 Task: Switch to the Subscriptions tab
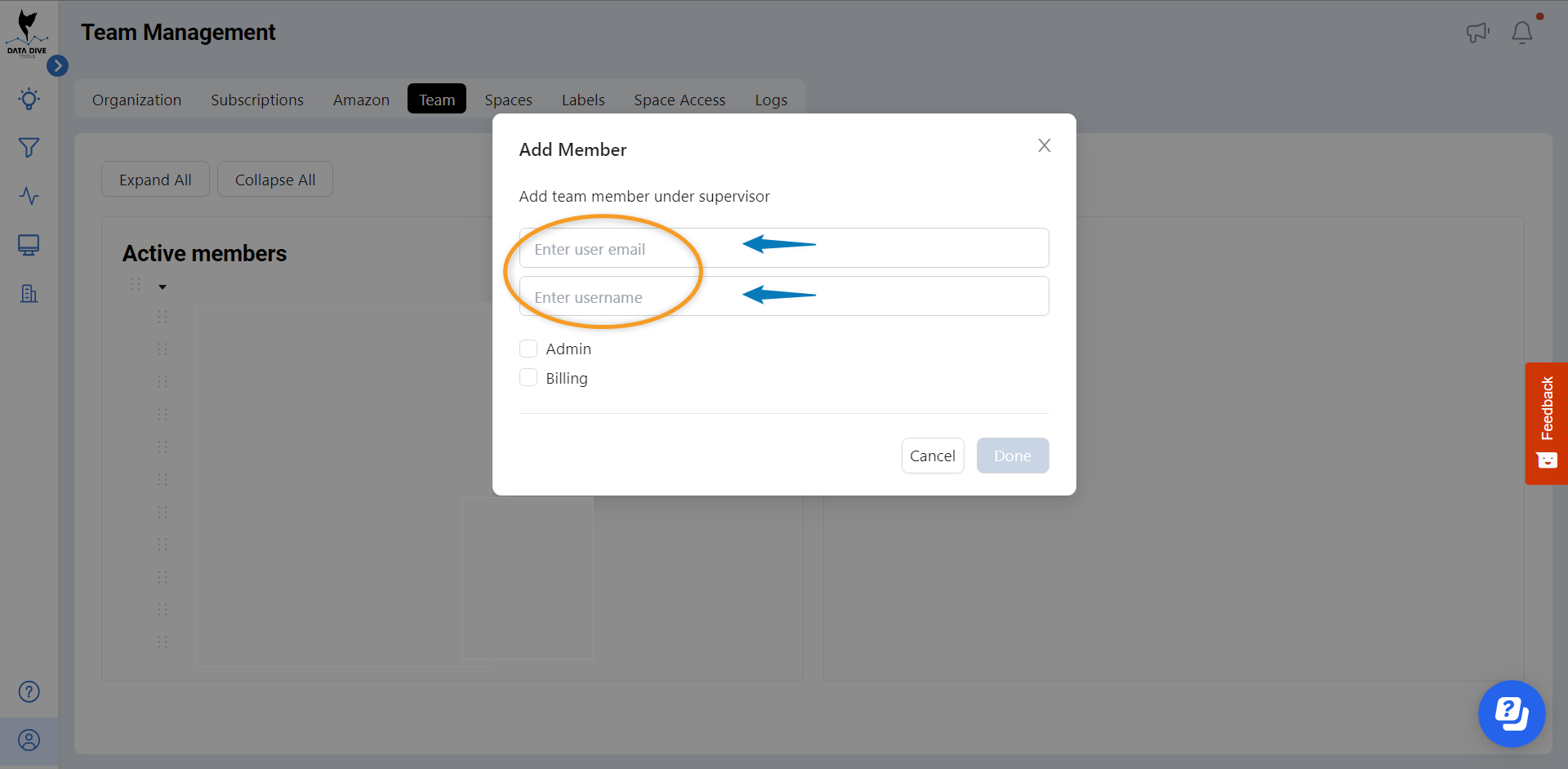257,100
